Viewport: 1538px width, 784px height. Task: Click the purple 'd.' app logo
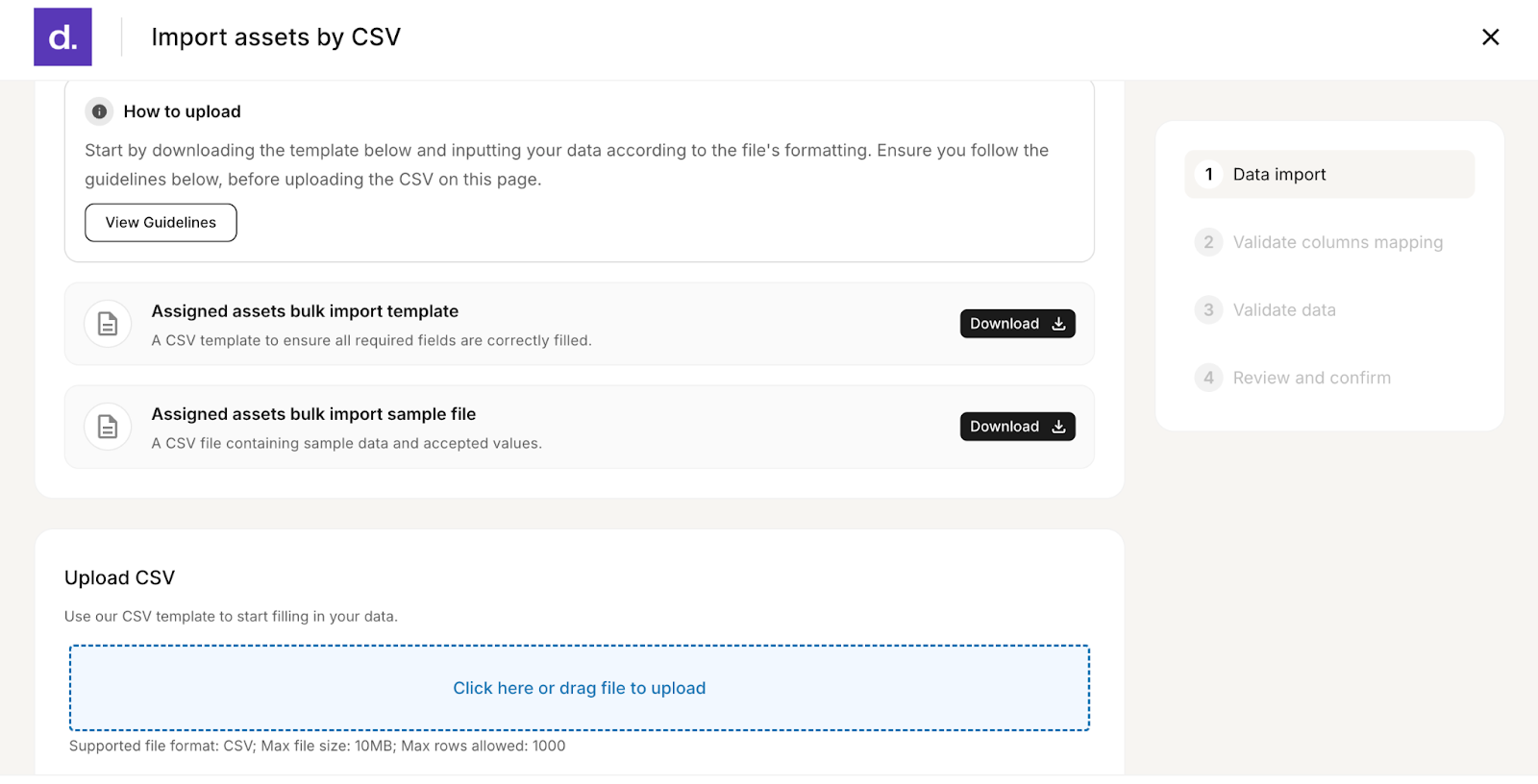(x=62, y=37)
